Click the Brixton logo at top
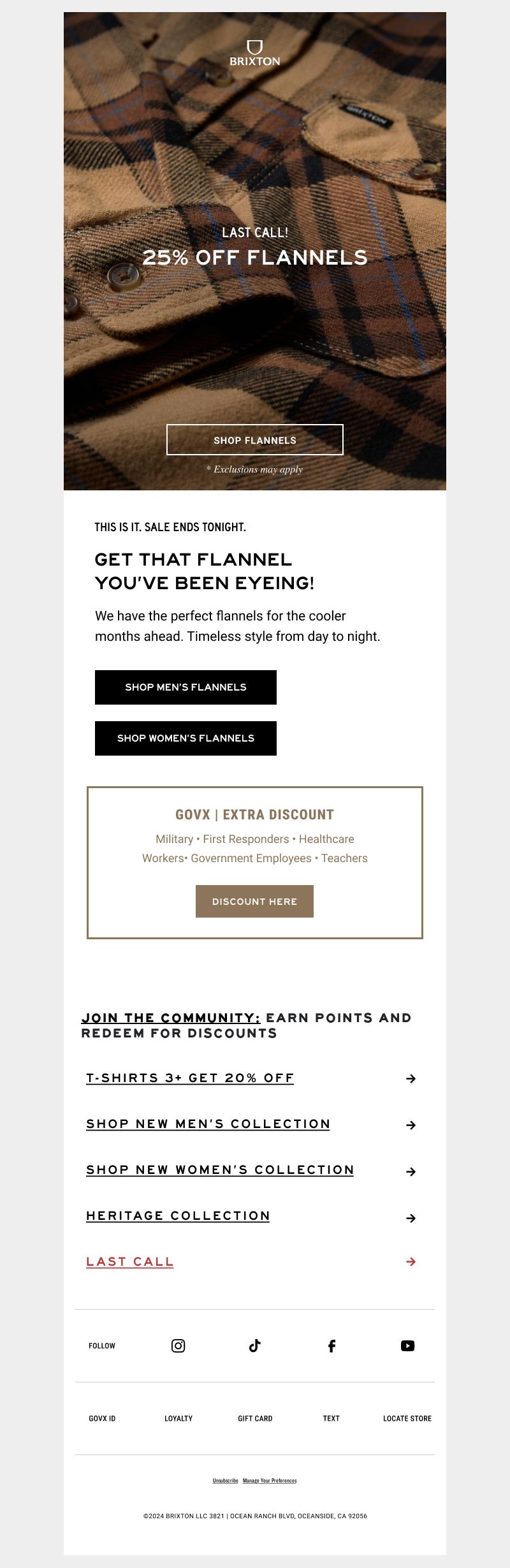The width and height of the screenshot is (510, 1568). pyautogui.click(x=255, y=53)
